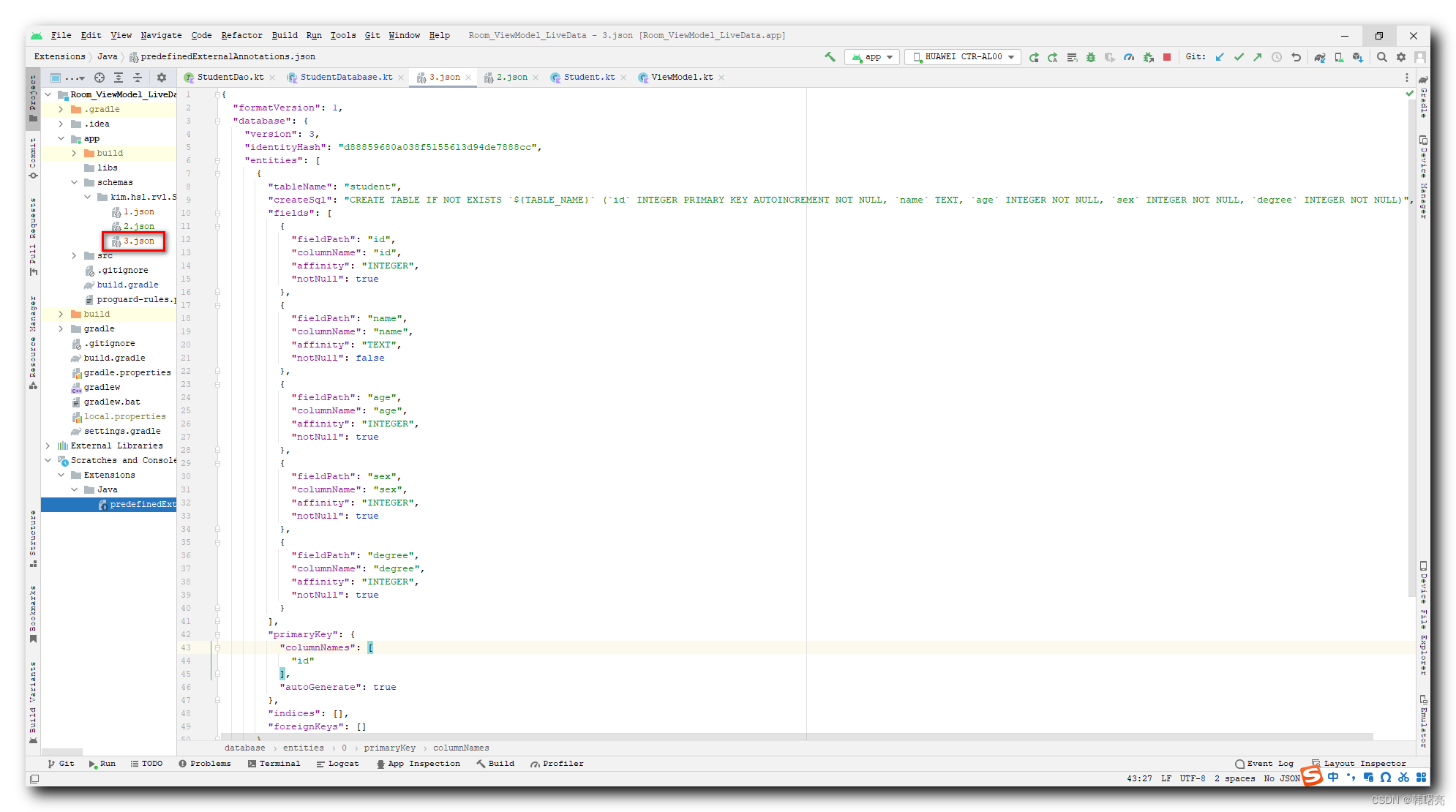Collapse the app module folder

pos(61,138)
